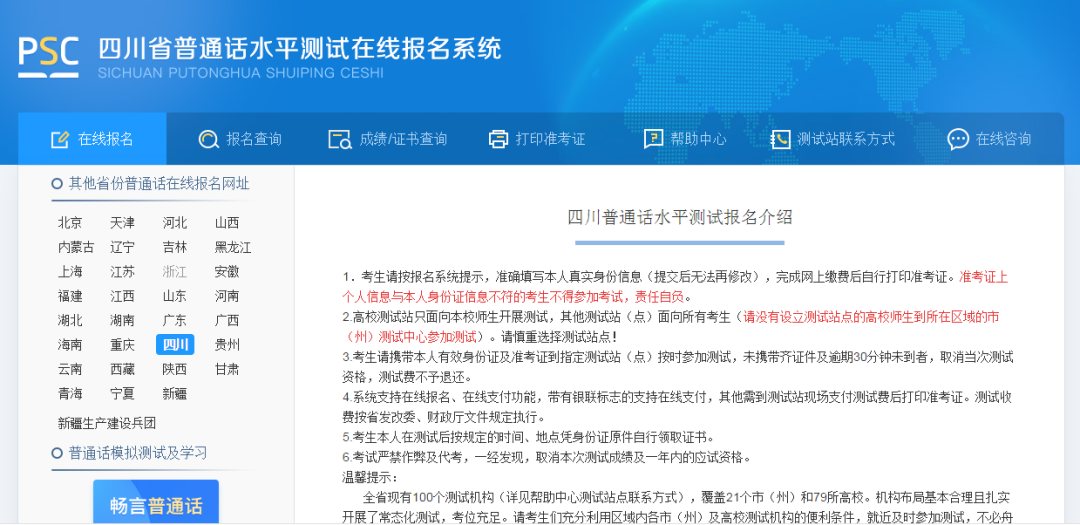1080x525 pixels.
Task: Select 山东 province link
Action: [175, 296]
